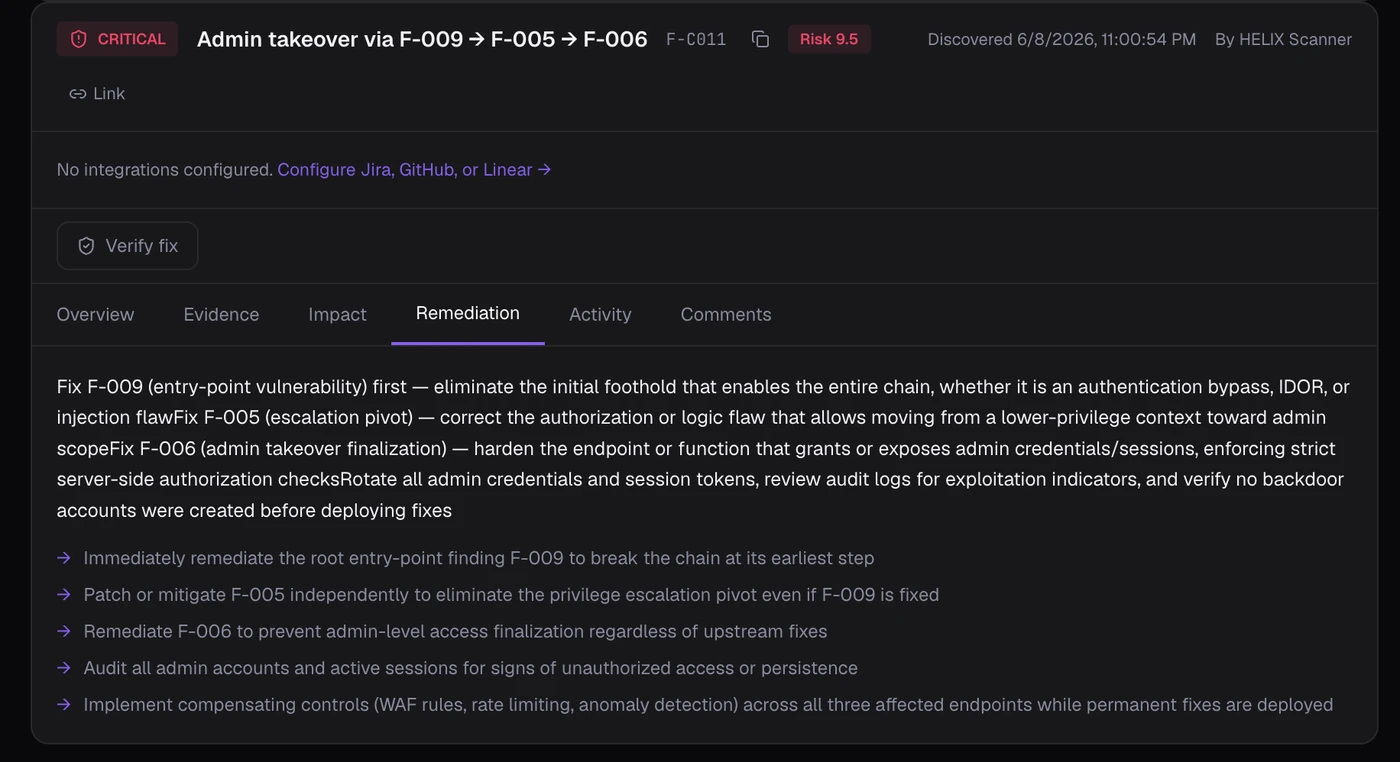Switch to the Overview tab
This screenshot has height=762, width=1400.
click(x=95, y=314)
